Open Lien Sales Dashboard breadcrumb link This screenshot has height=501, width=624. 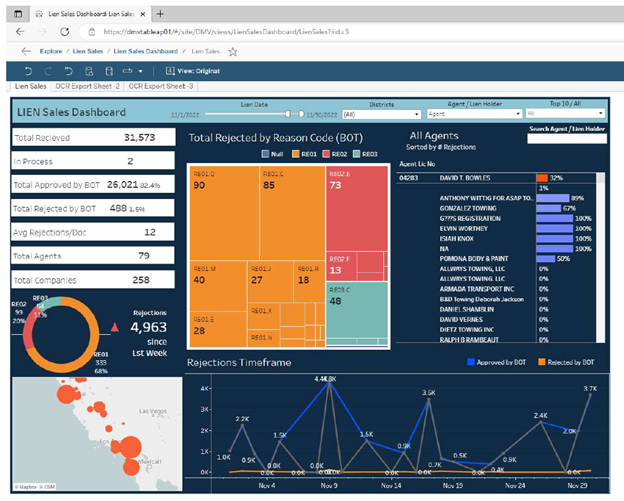(146, 51)
